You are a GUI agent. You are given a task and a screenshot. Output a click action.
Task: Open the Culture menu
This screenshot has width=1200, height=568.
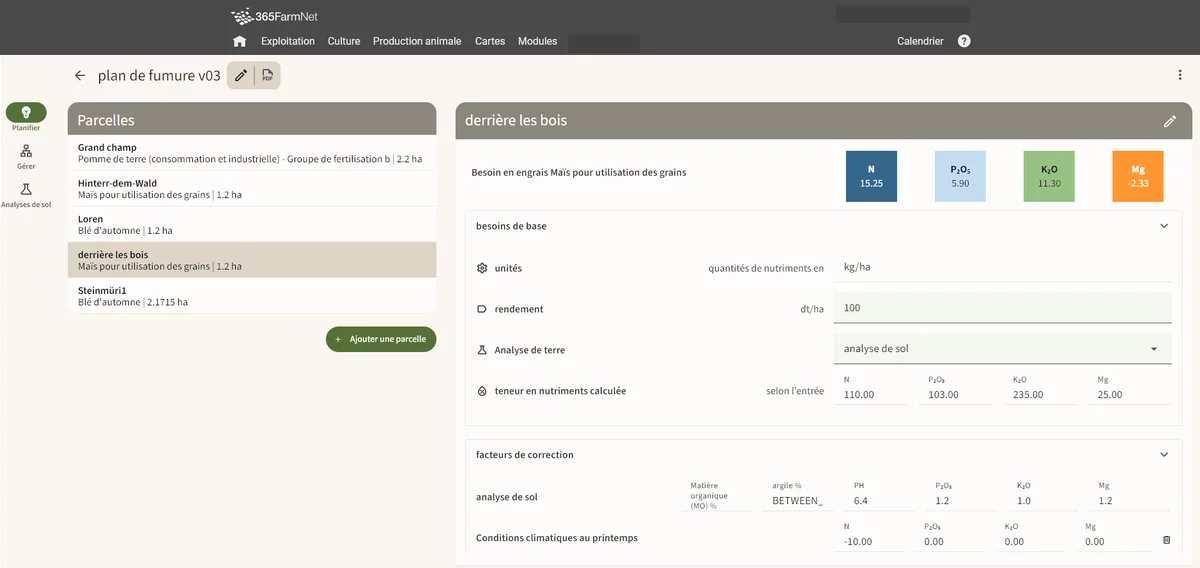[344, 42]
